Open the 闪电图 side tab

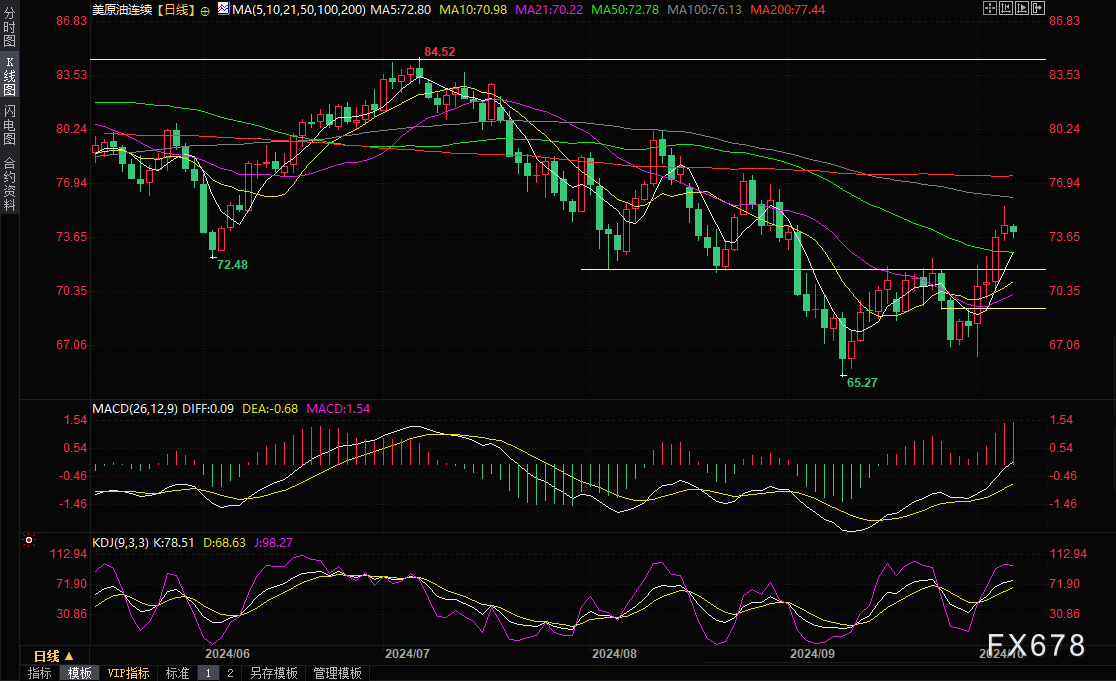(9, 125)
